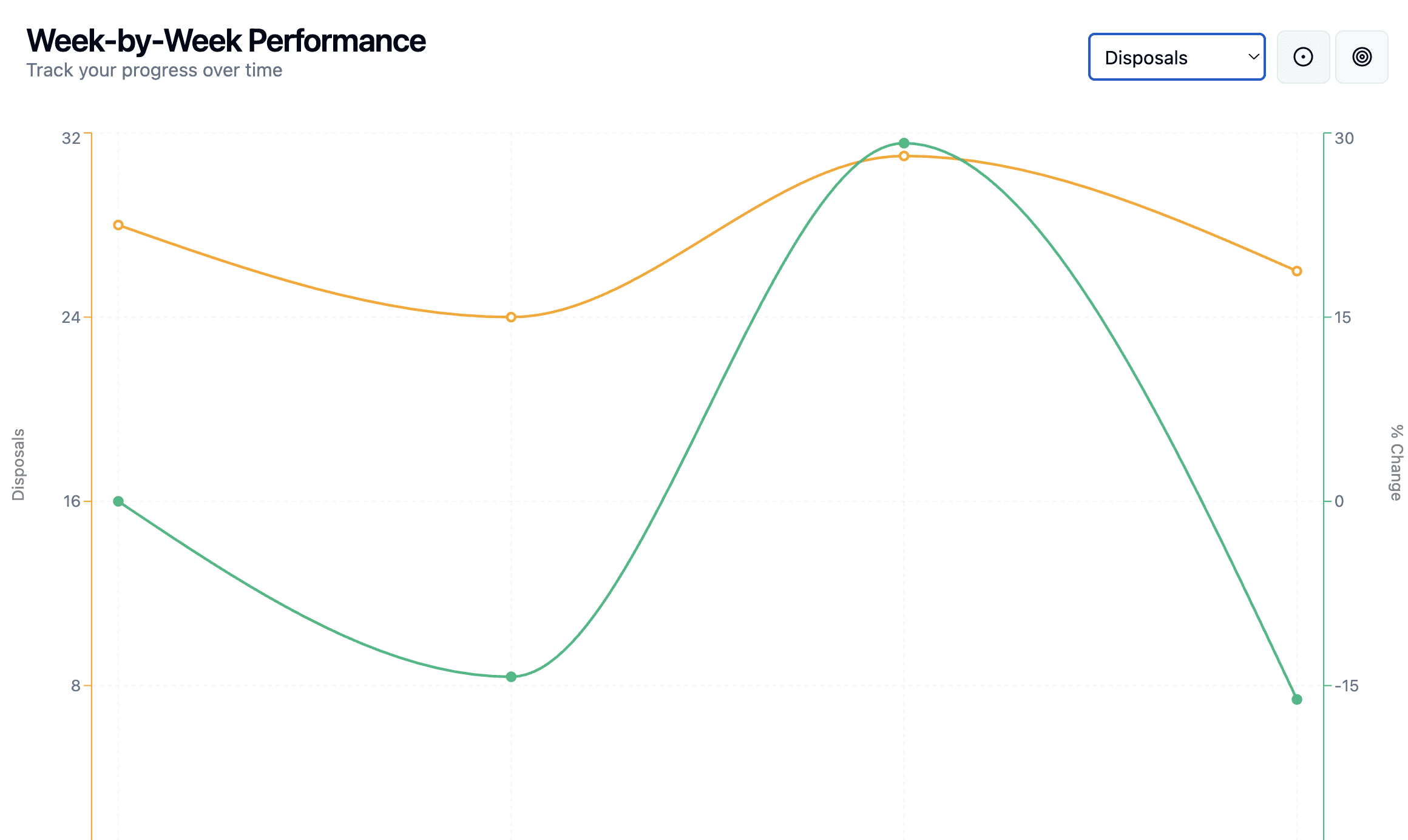Screen dimensions: 1408x840
Task: Click the Week-by-Week Performance heading
Action: (x=226, y=41)
